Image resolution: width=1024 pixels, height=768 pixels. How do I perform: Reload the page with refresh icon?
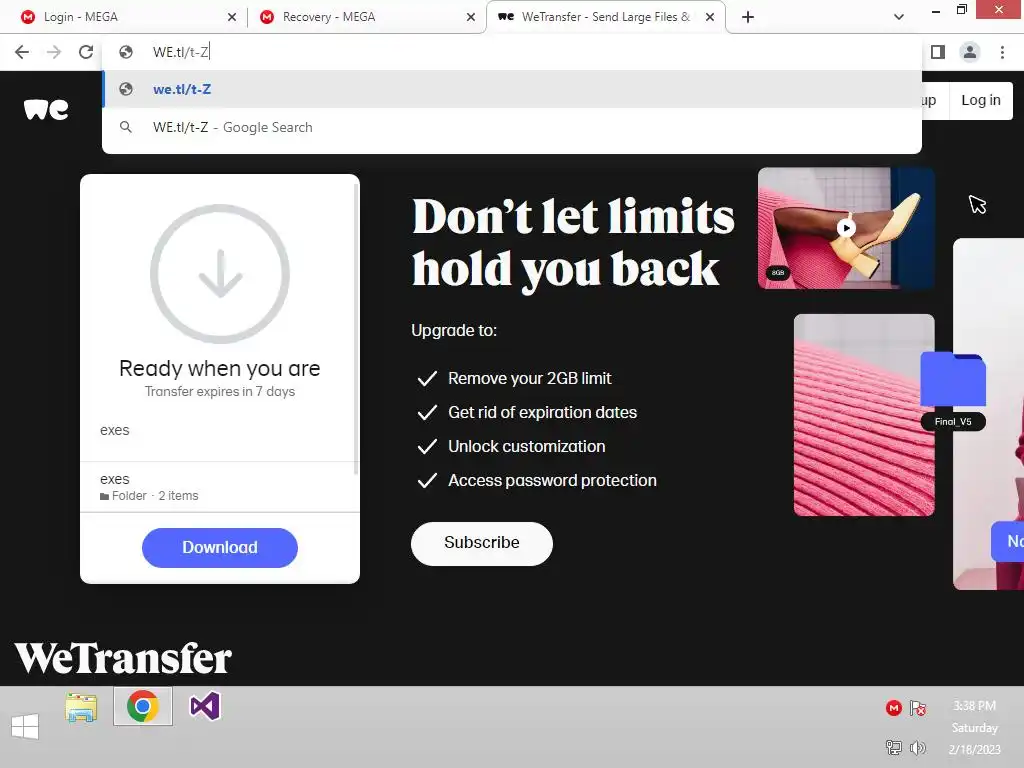tap(86, 52)
